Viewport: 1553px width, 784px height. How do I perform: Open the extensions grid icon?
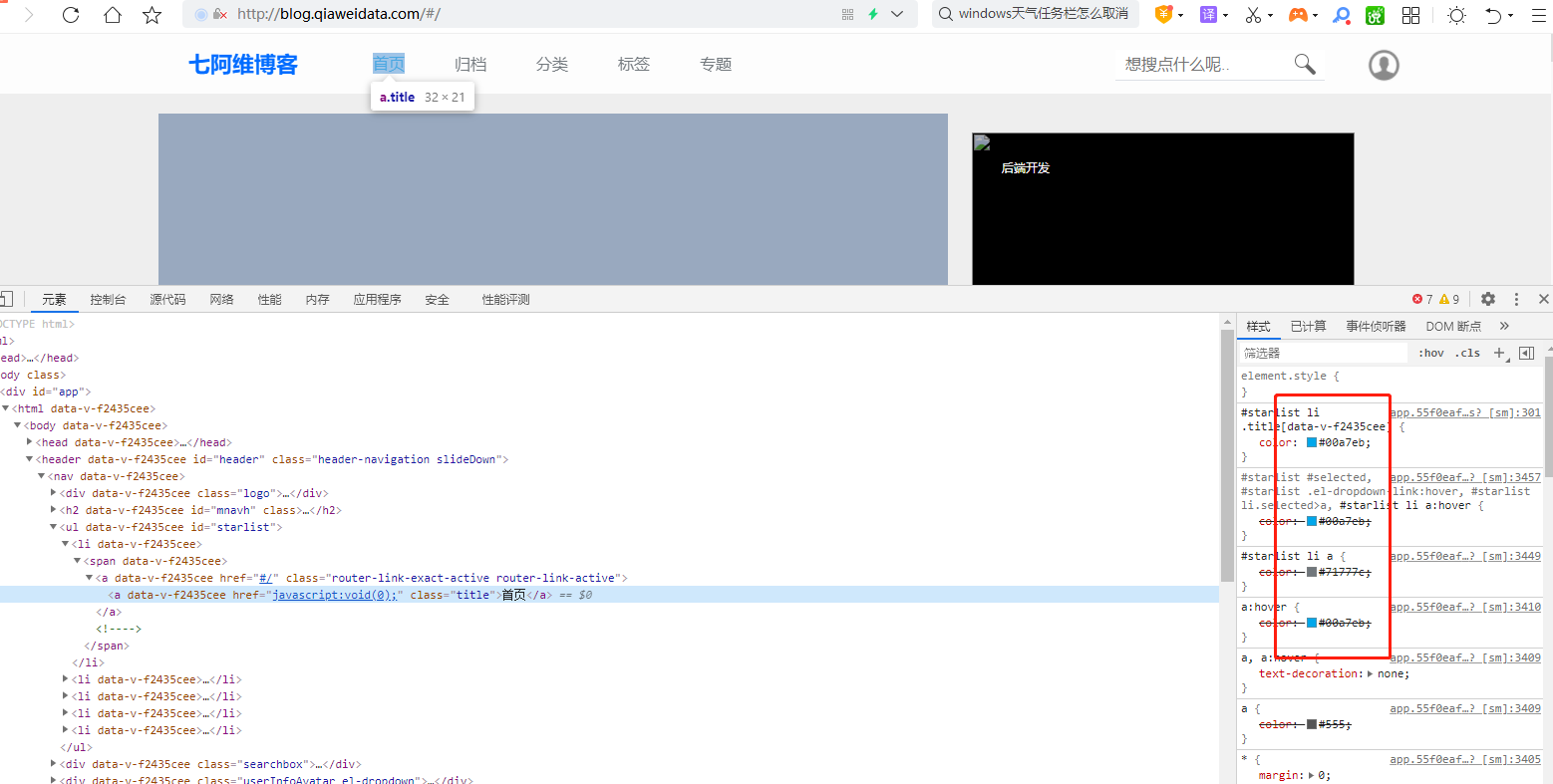(x=1410, y=15)
